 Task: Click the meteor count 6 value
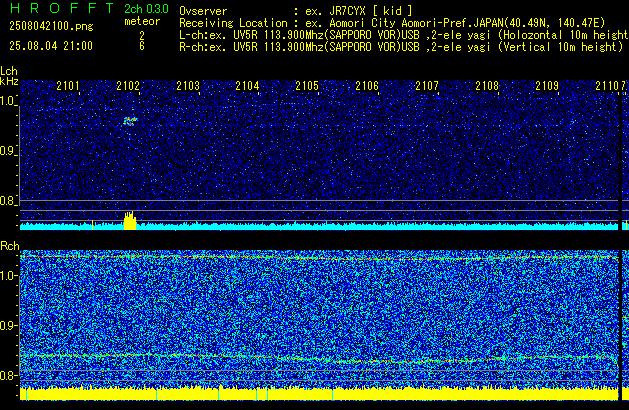pos(142,46)
